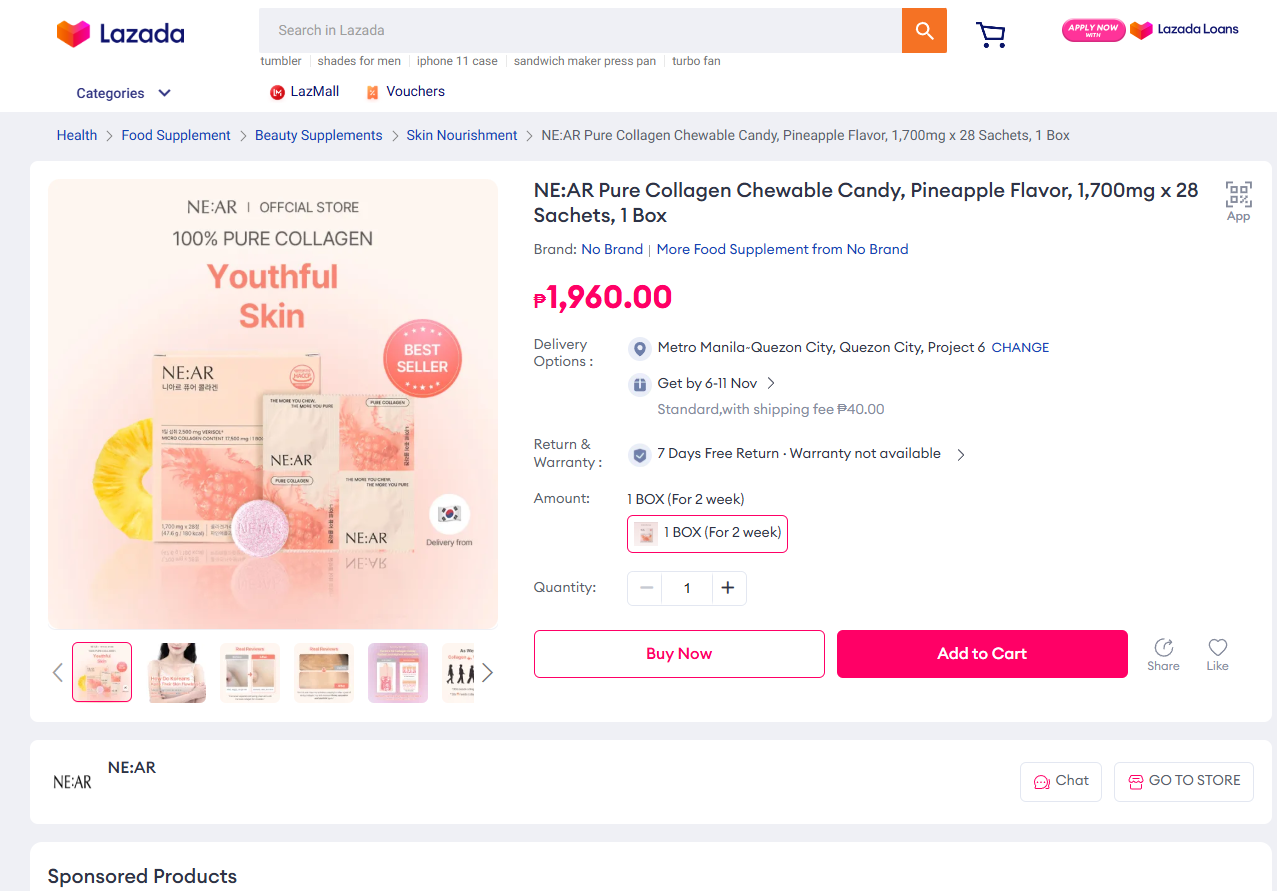
Task: Open the LazMall menu item
Action: point(305,92)
